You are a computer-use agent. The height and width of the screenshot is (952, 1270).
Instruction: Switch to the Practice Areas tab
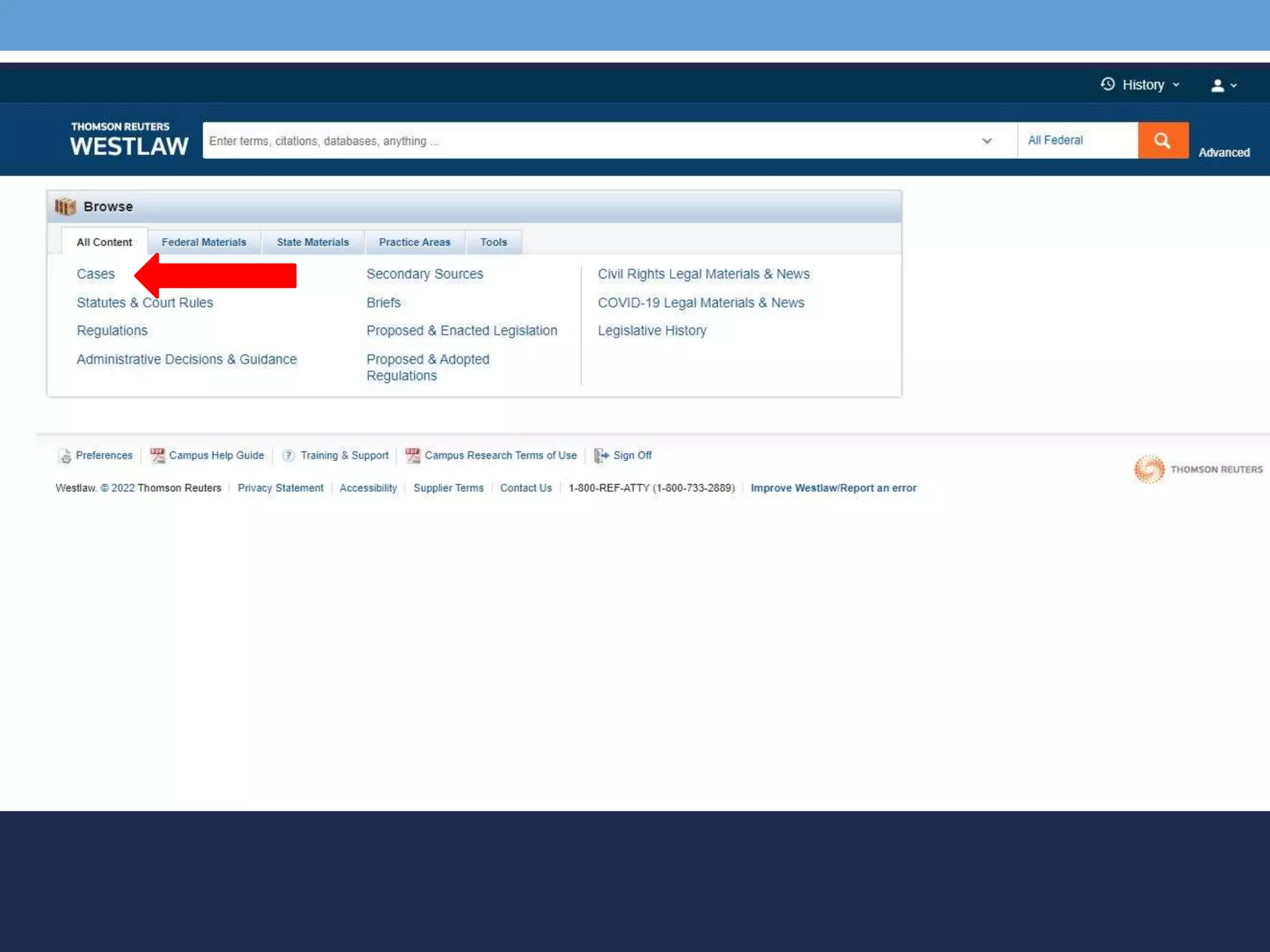[414, 242]
